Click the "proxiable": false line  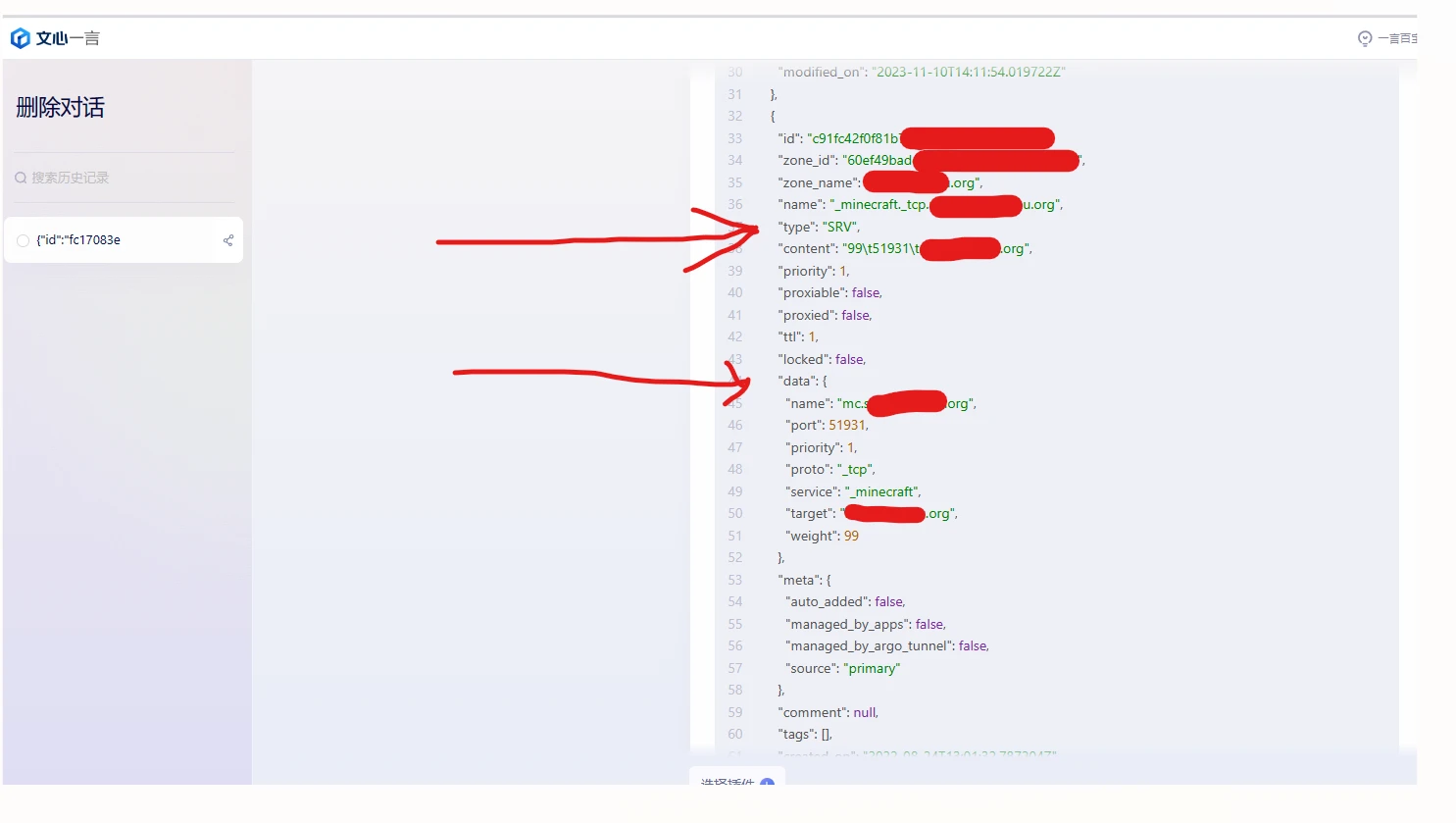pyautogui.click(x=829, y=292)
